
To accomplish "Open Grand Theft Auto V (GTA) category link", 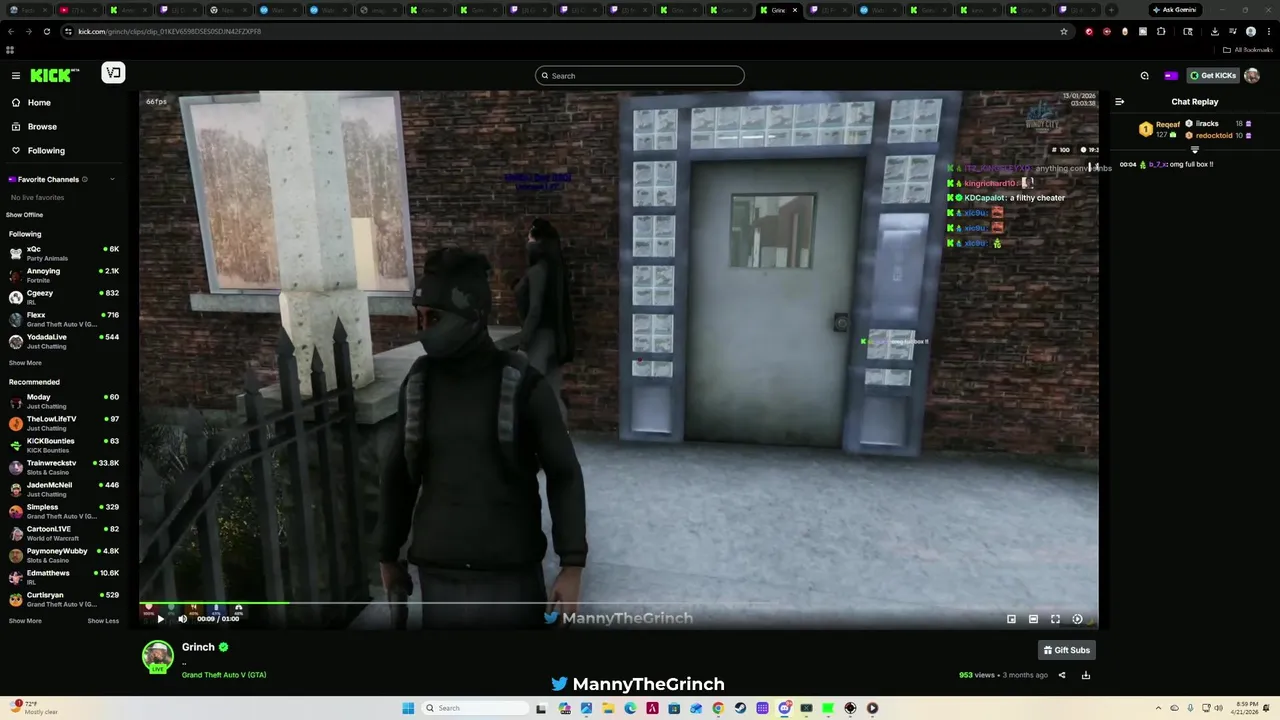I will [x=224, y=675].
